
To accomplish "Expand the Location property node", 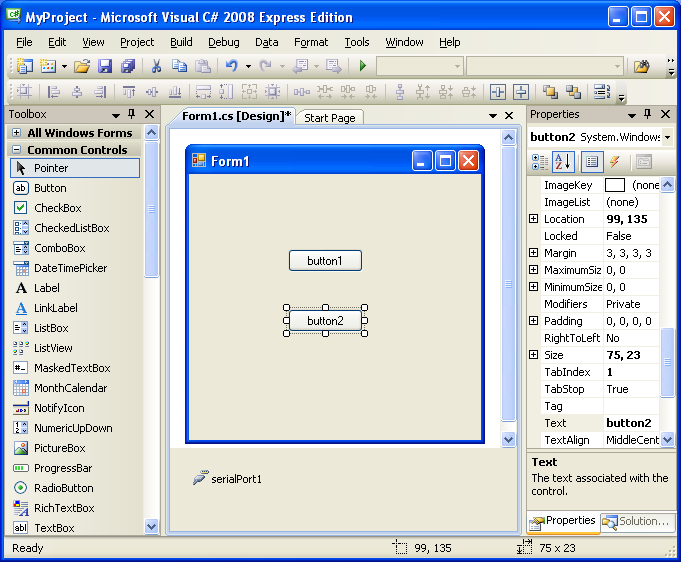I will [x=533, y=219].
